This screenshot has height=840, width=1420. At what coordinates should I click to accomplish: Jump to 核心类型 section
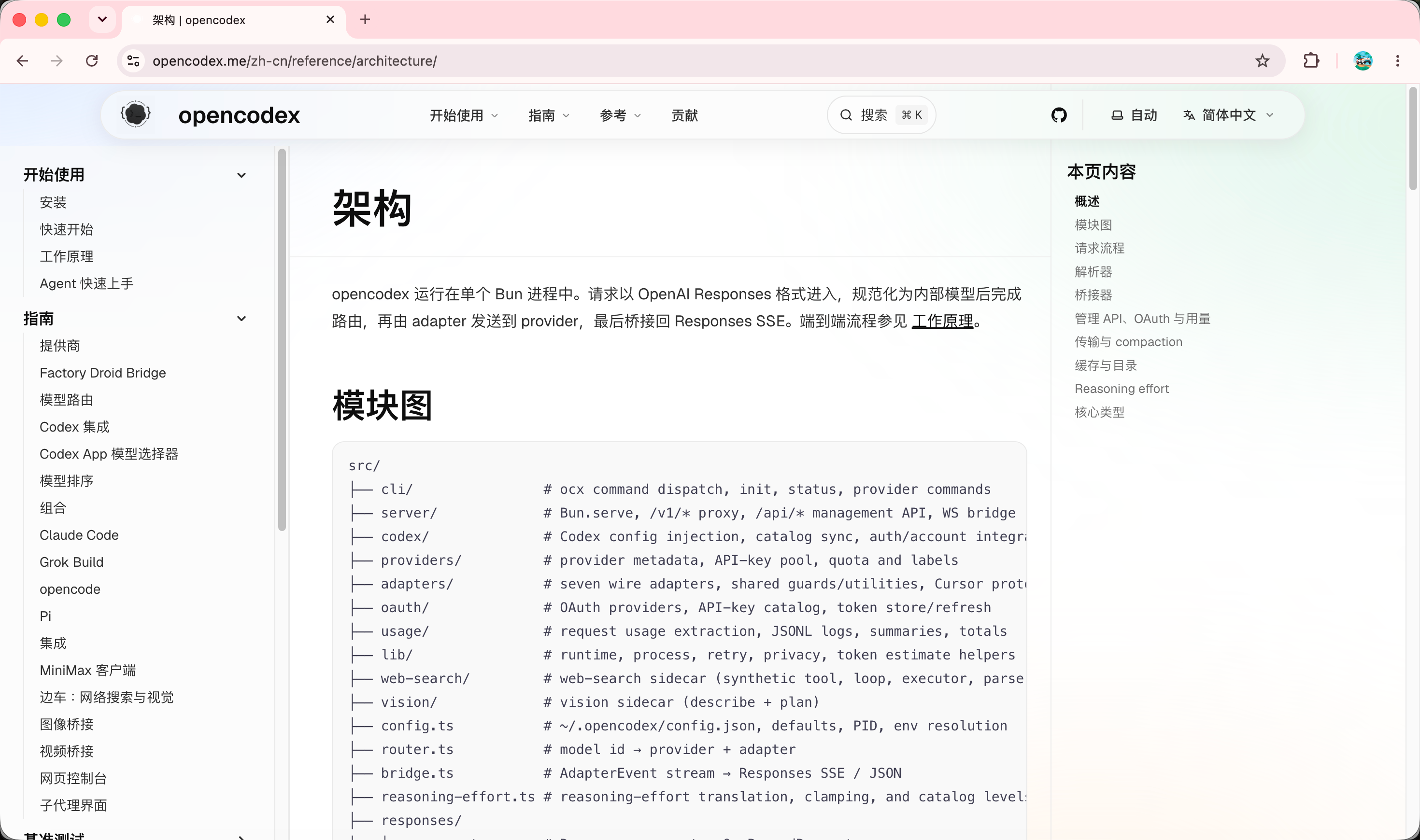point(1099,413)
